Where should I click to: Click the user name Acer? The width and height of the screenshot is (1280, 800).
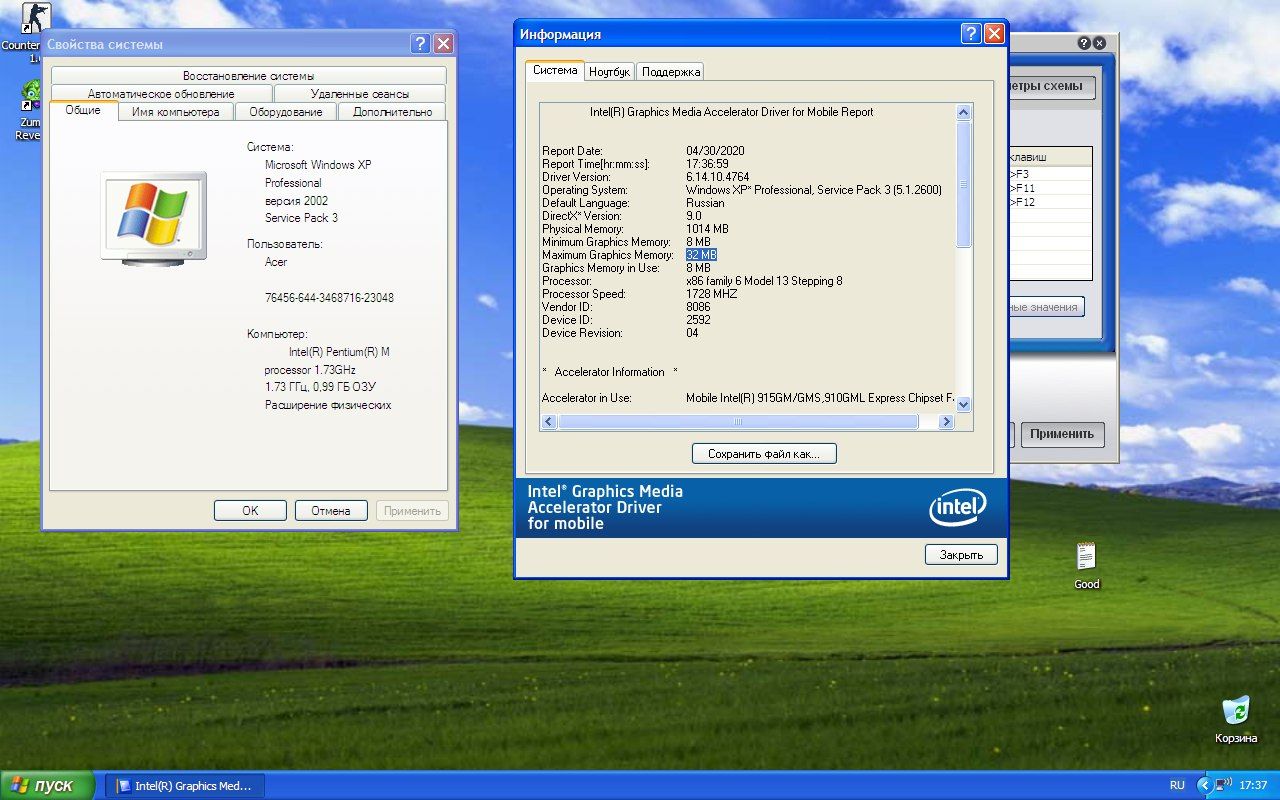pos(276,262)
